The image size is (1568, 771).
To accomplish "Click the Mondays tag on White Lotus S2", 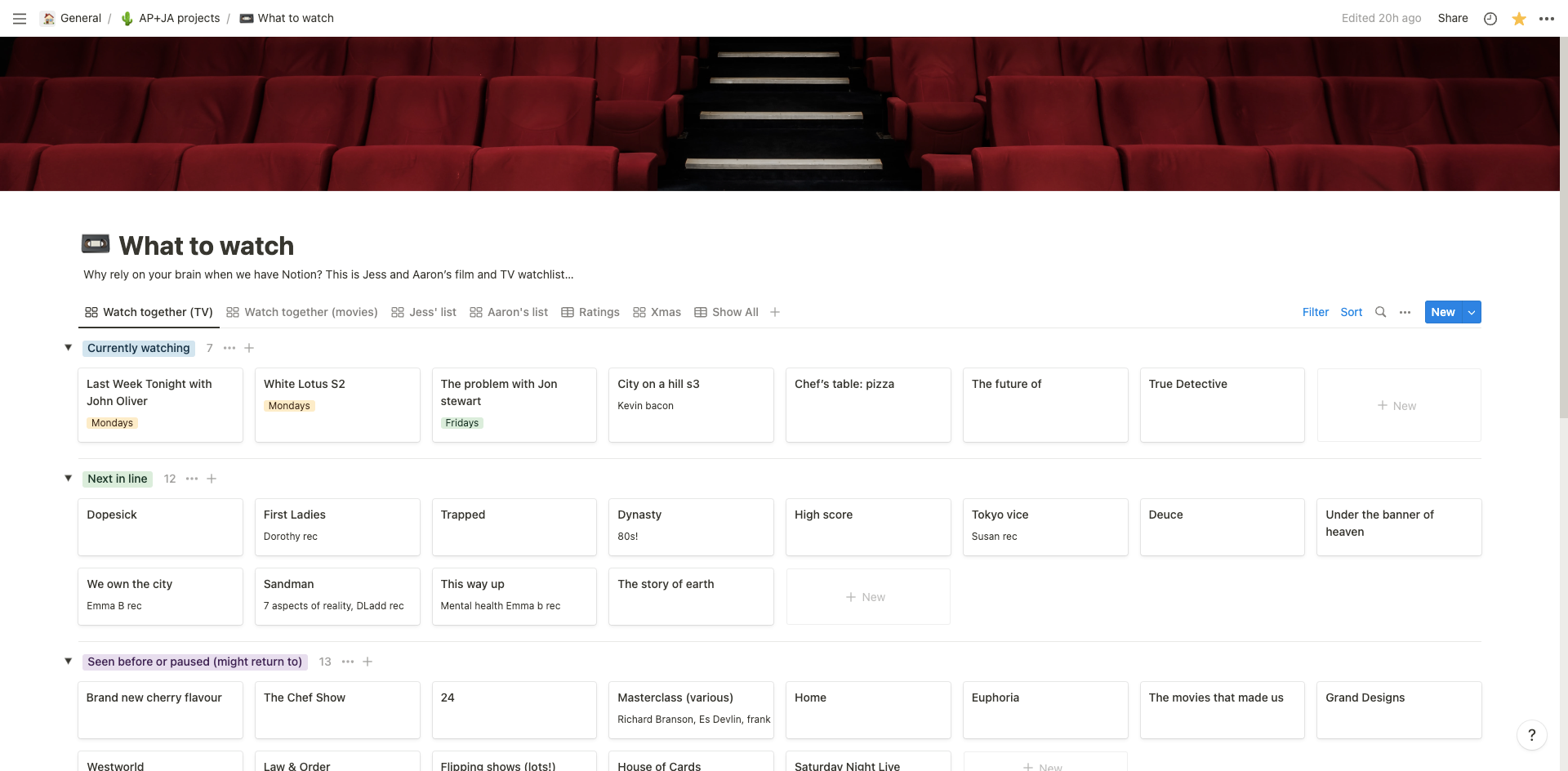I will (x=289, y=405).
